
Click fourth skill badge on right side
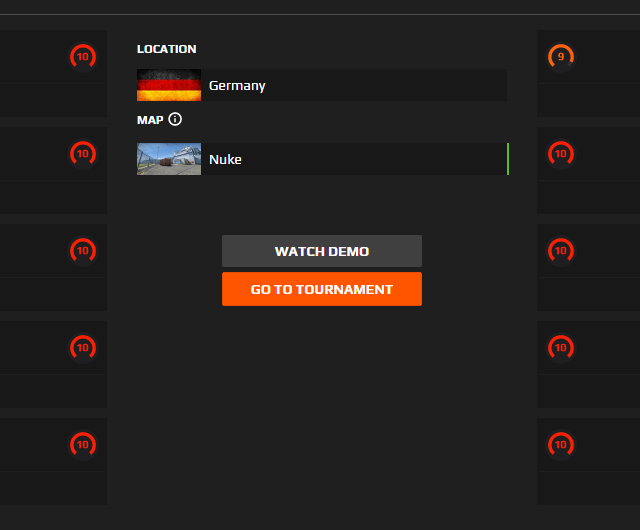[561, 347]
